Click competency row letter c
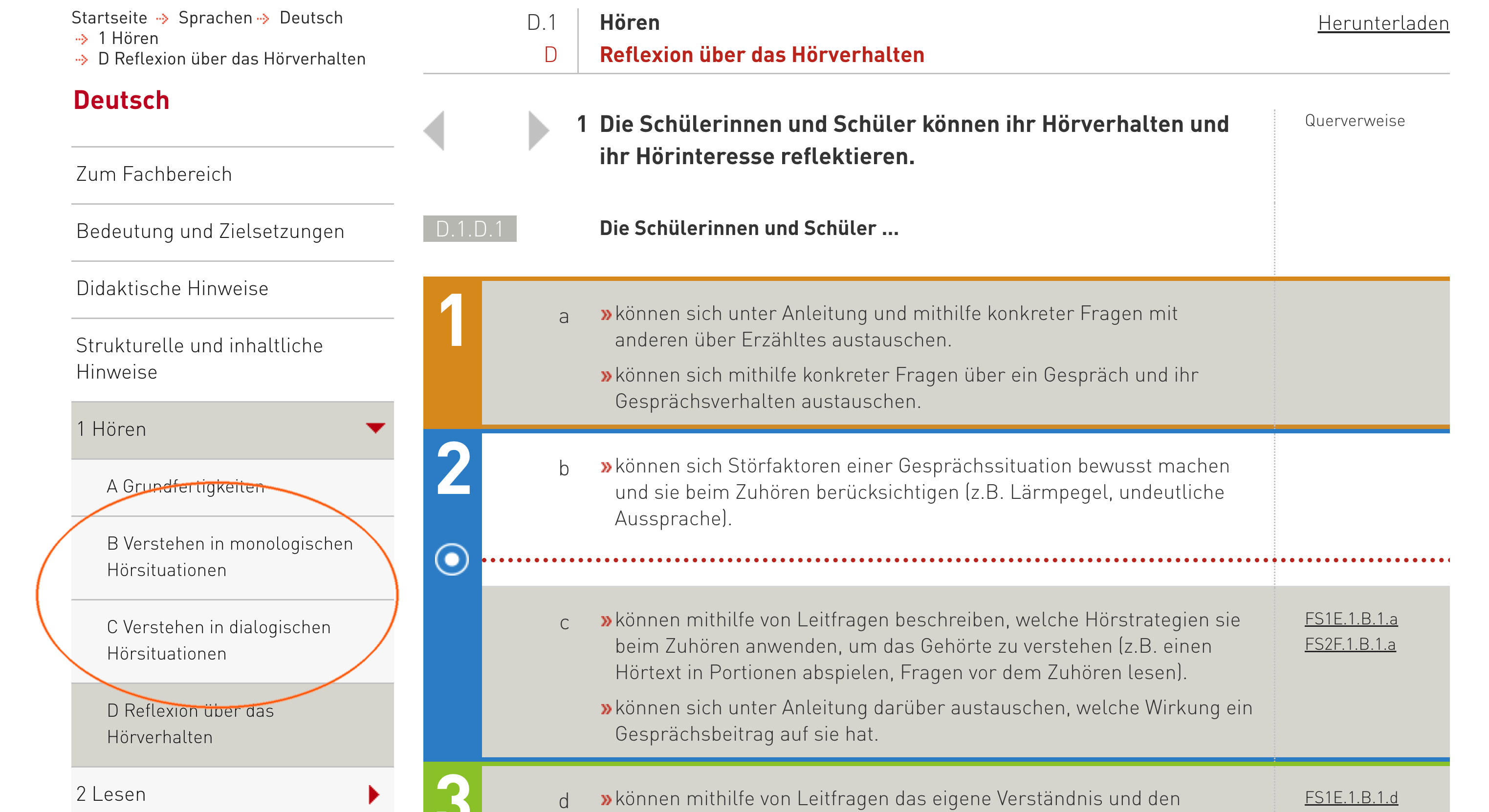 pyautogui.click(x=564, y=623)
